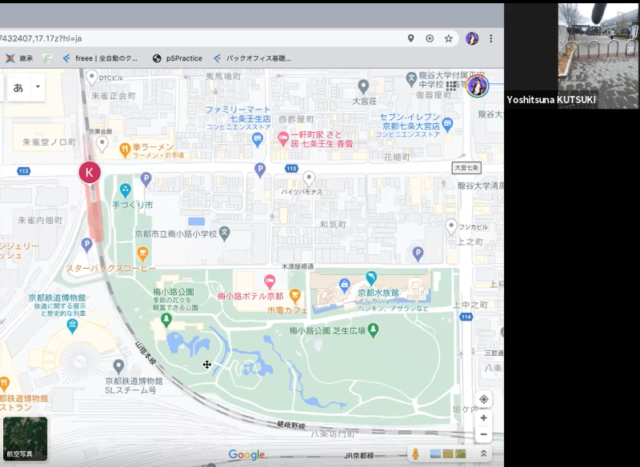640x467 pixels.
Task: Click the bookmark star in address bar
Action: click(449, 39)
